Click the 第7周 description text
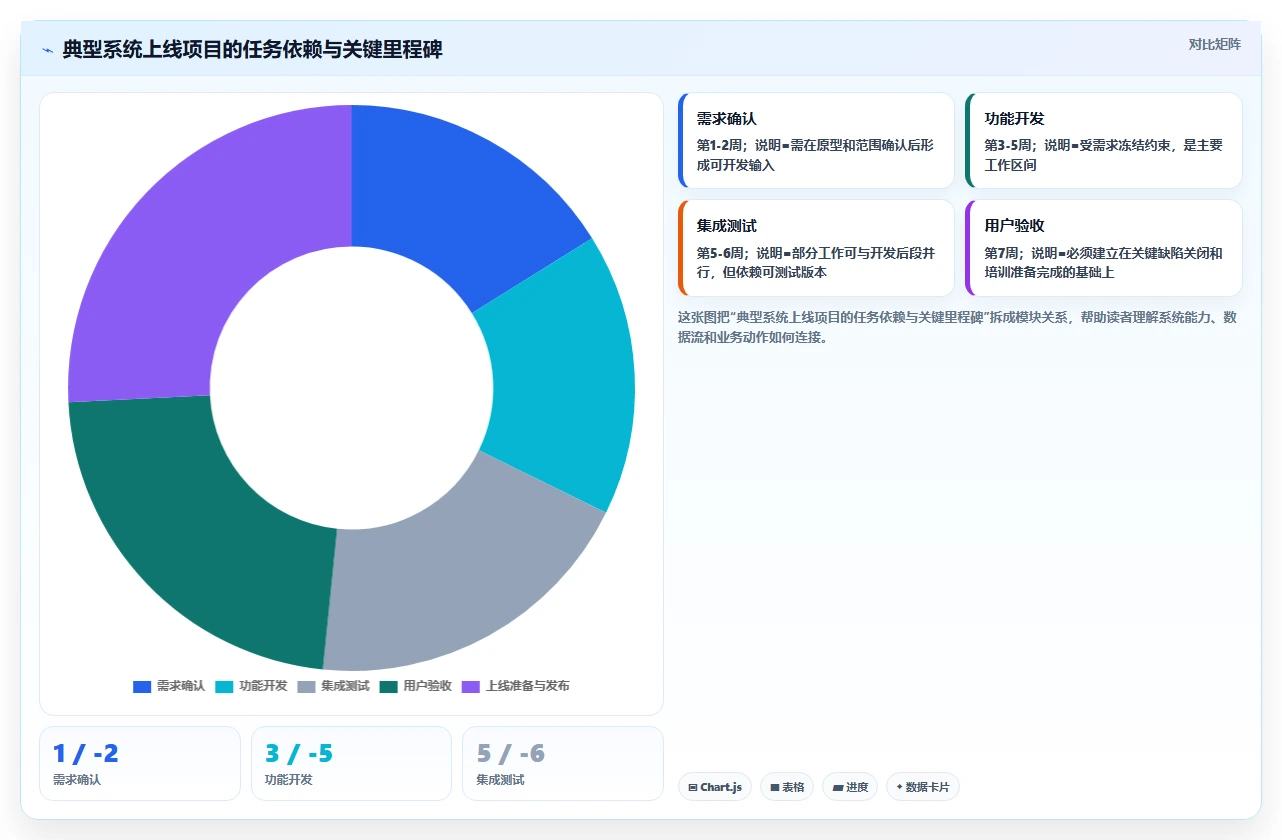1282x840 pixels. (x=1103, y=262)
